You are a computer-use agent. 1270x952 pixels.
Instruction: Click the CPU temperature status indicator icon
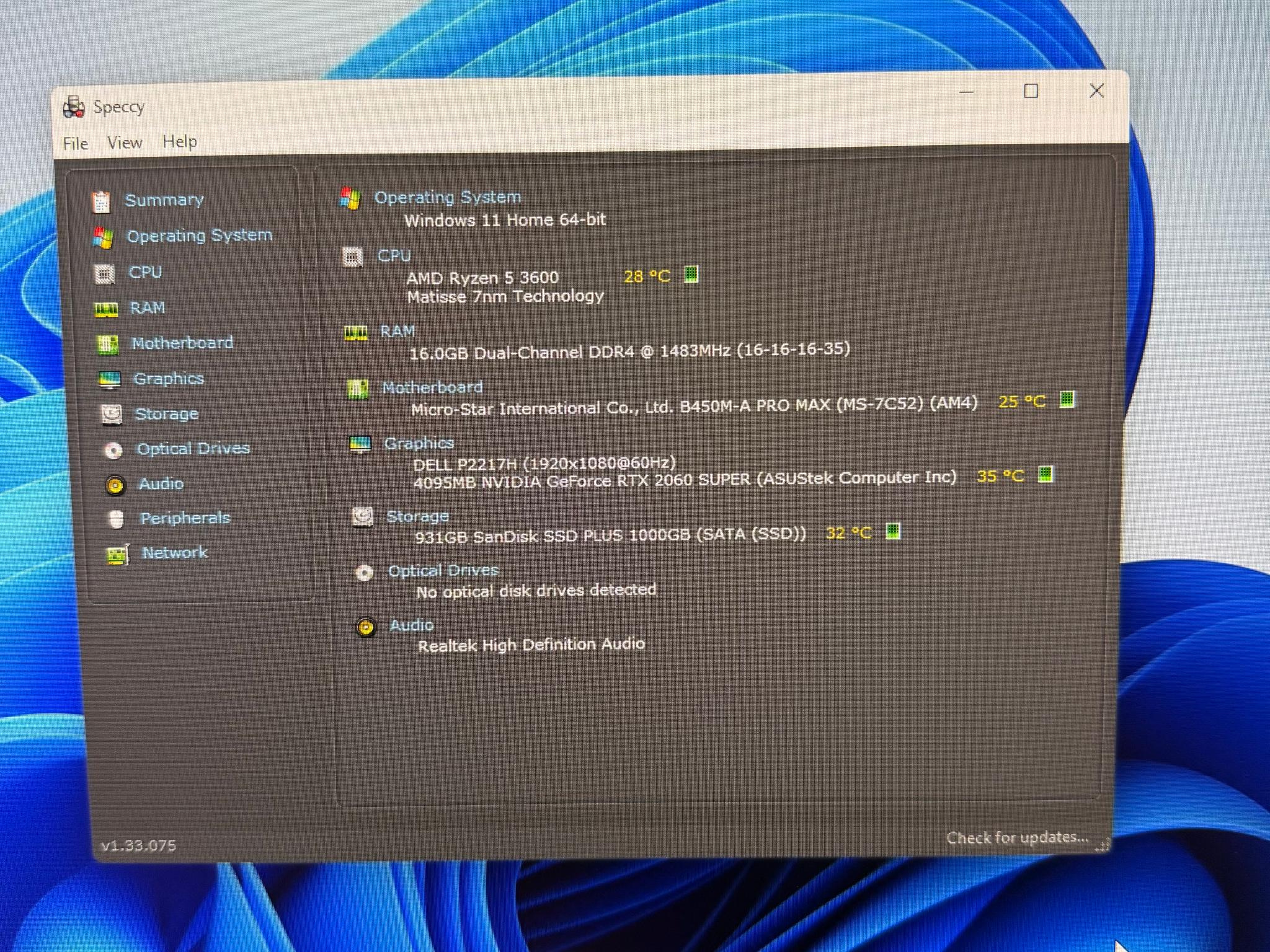point(691,274)
